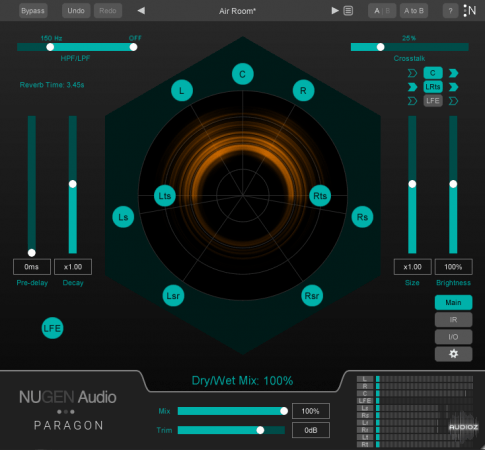Image resolution: width=485 pixels, height=450 pixels.
Task: Click the right arrow beside C crosstalk
Action: tap(453, 73)
